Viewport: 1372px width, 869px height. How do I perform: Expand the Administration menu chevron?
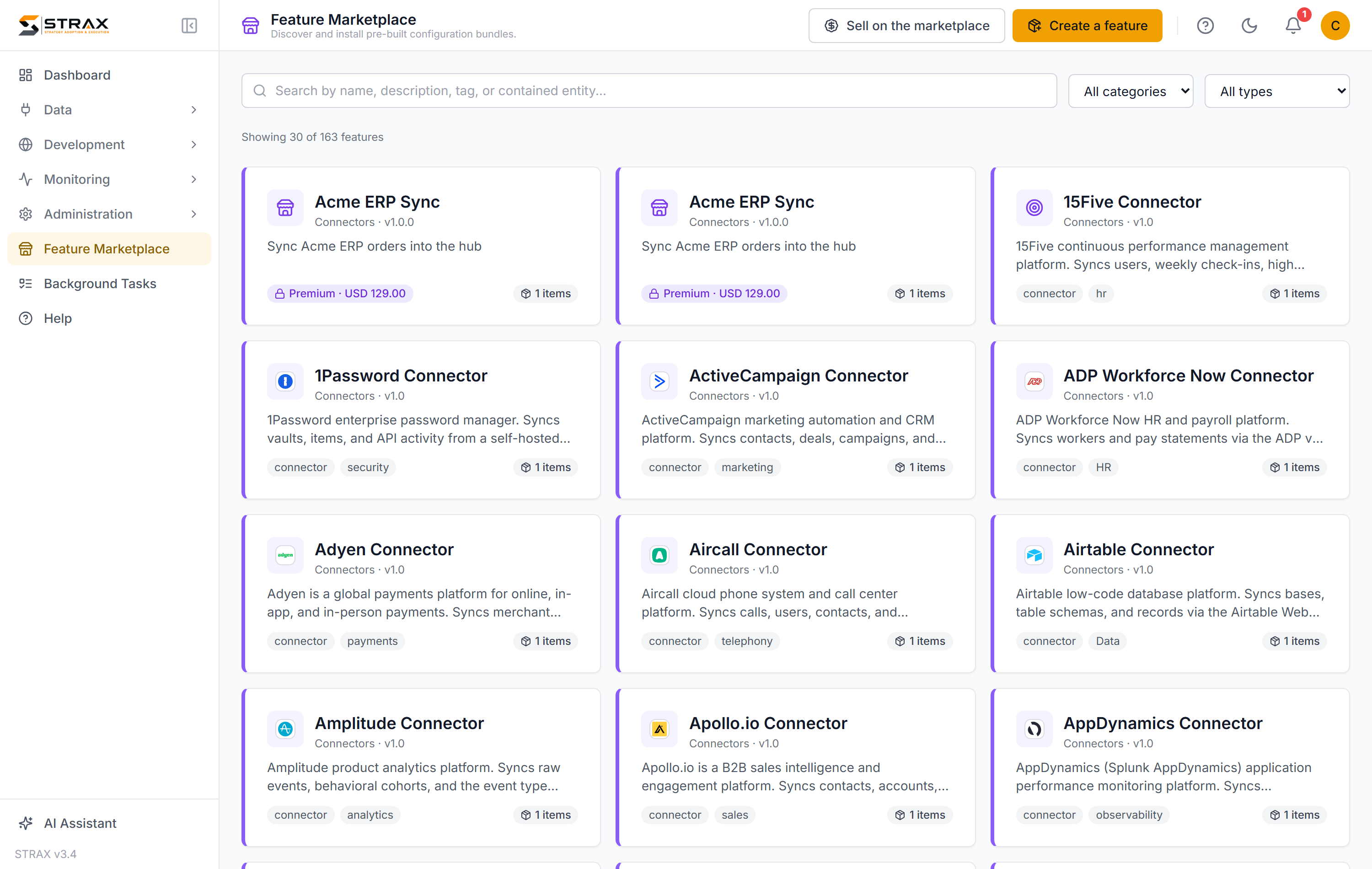click(x=194, y=214)
